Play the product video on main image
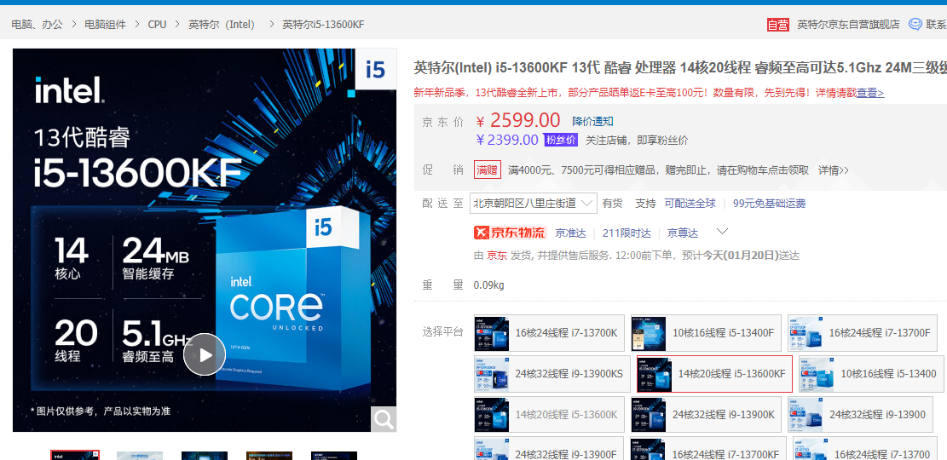The image size is (947, 460). [x=204, y=354]
